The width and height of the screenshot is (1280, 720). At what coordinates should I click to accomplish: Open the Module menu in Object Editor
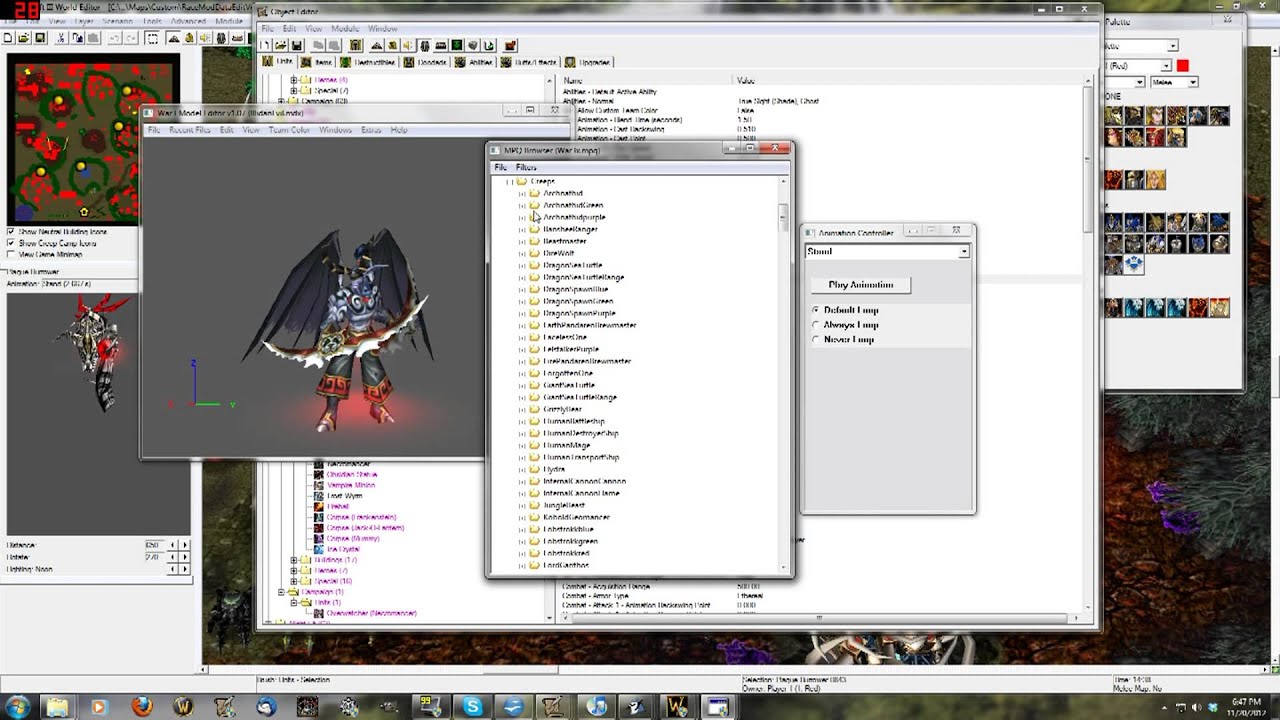(x=345, y=28)
